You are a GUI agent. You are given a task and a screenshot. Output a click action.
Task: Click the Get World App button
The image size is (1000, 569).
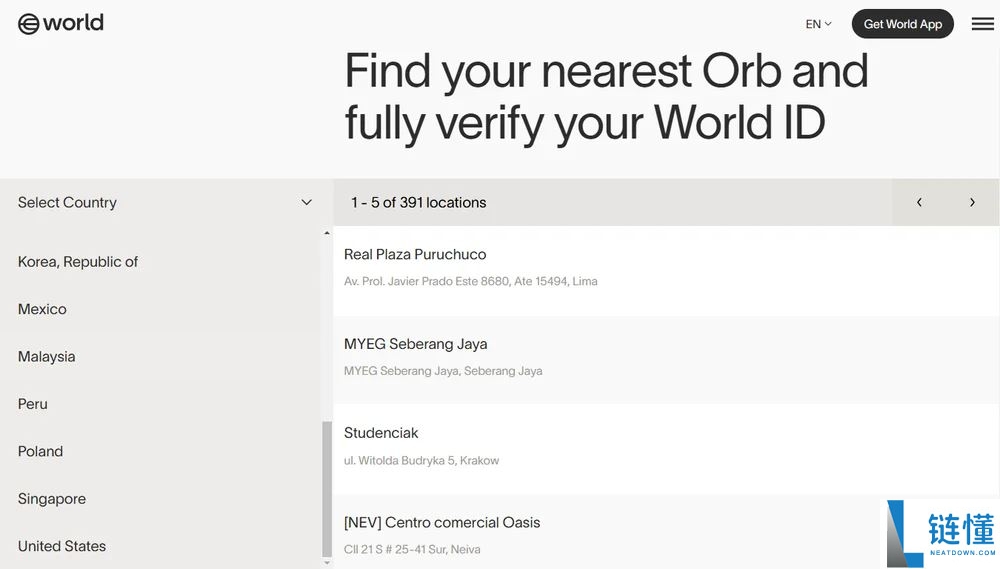pos(902,24)
